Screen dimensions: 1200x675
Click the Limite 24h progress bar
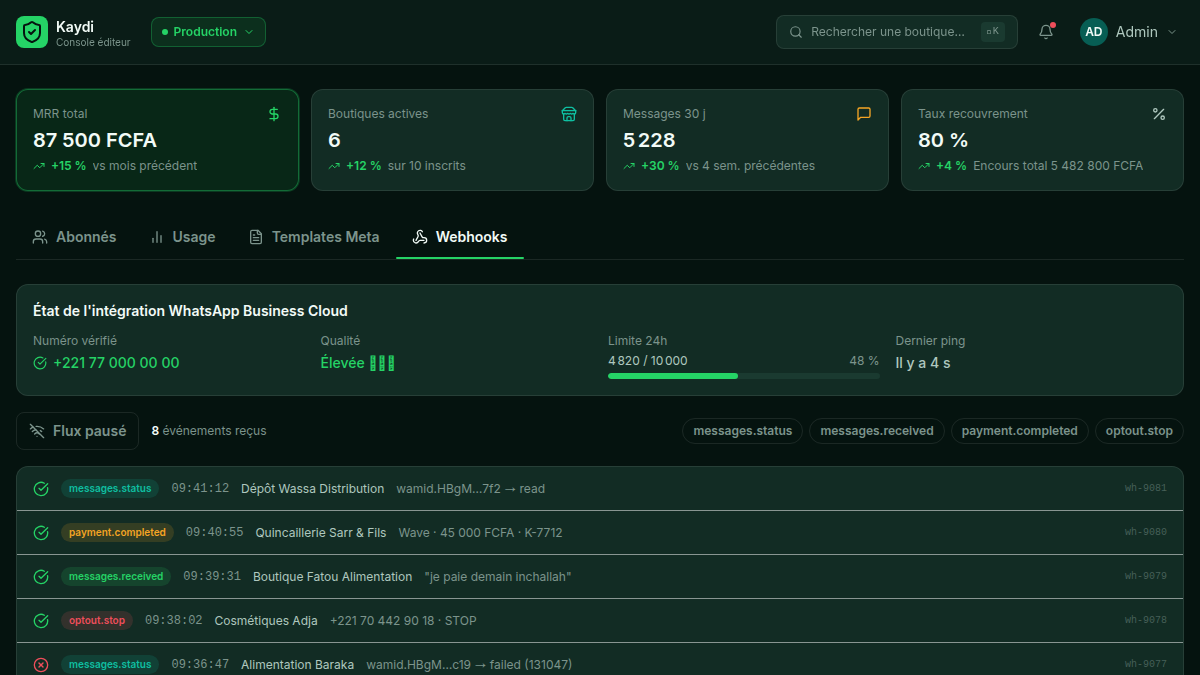click(x=743, y=376)
